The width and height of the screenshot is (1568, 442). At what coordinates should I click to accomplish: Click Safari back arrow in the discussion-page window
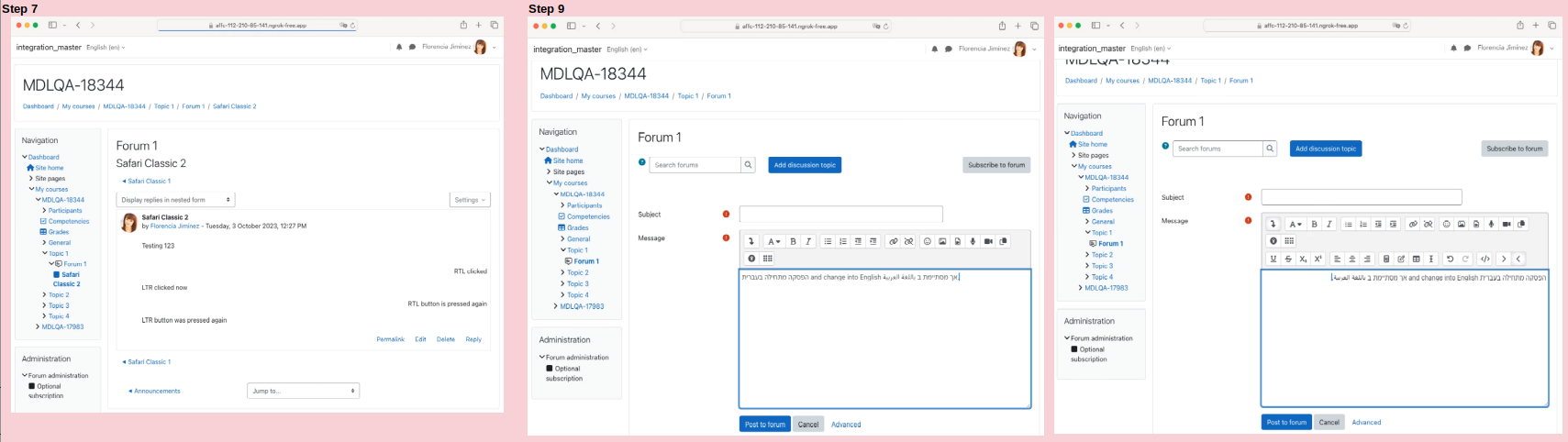pos(78,25)
